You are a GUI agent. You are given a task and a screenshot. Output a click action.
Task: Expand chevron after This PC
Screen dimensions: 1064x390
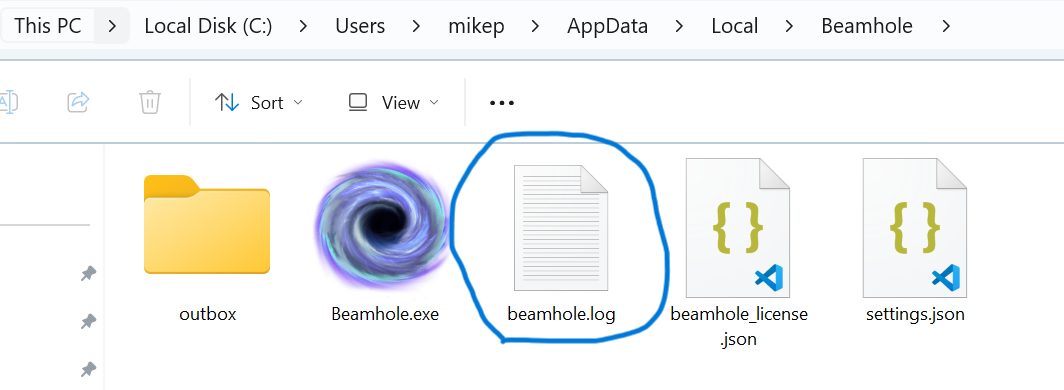[x=113, y=26]
